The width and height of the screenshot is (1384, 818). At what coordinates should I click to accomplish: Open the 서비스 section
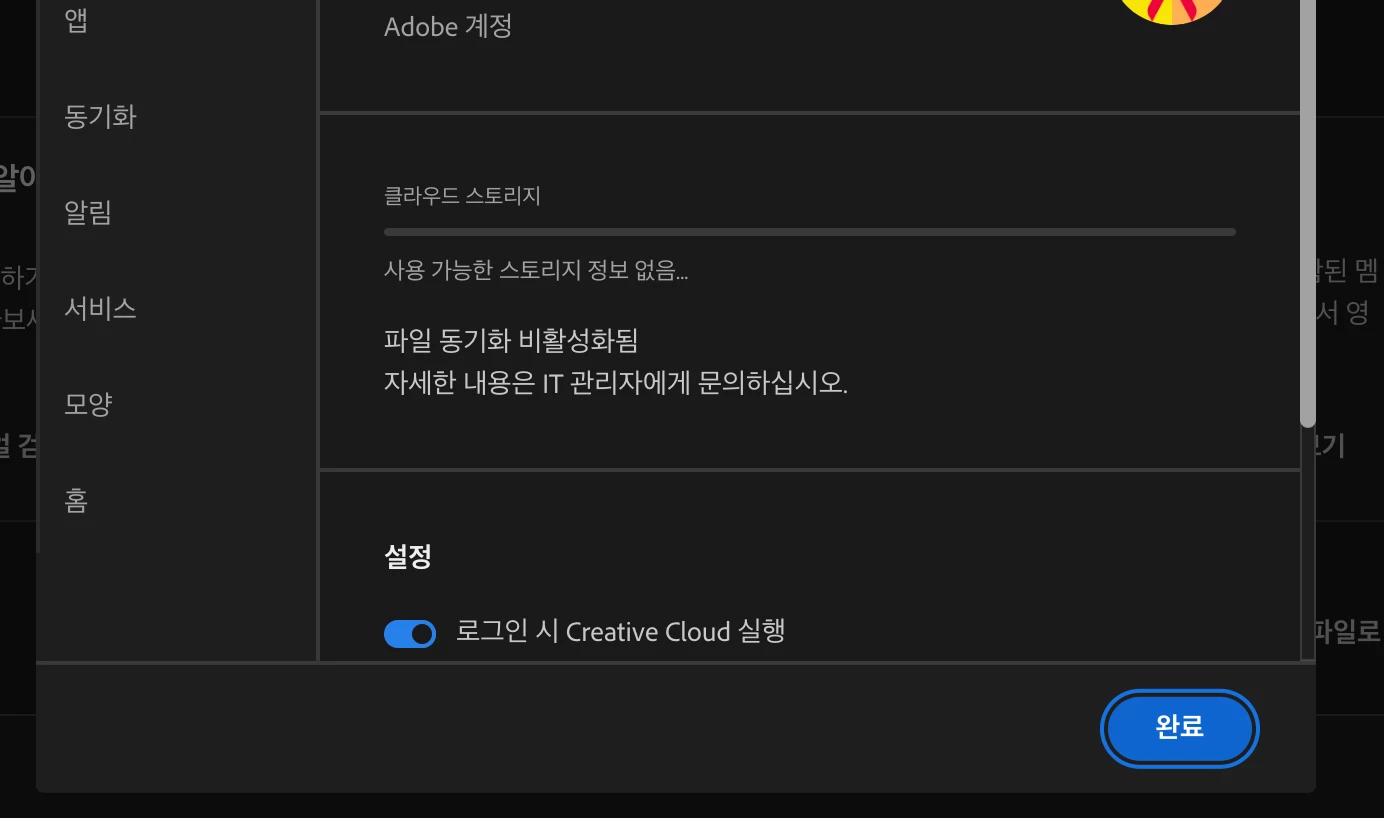[x=100, y=308]
